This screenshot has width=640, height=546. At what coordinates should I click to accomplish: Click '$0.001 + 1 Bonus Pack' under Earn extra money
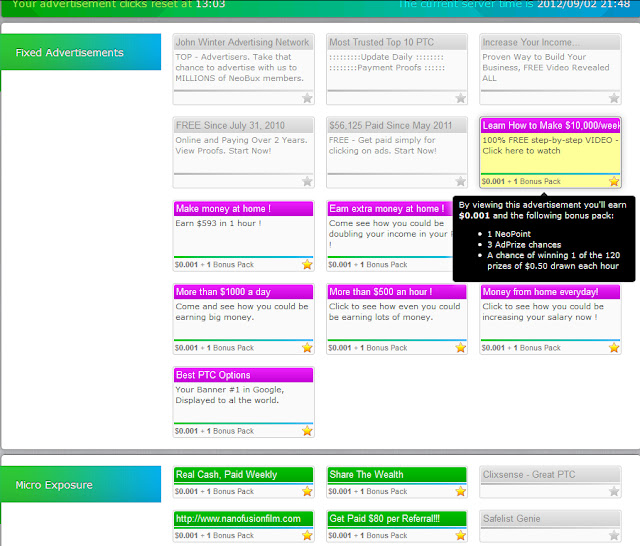[x=368, y=264]
